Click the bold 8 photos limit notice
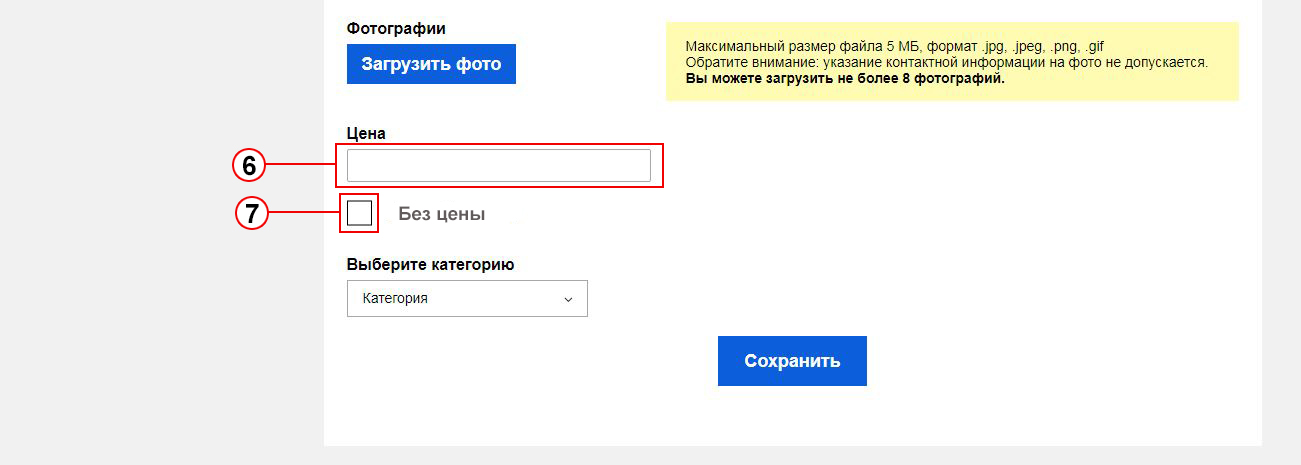The height and width of the screenshot is (465, 1301). [845, 78]
